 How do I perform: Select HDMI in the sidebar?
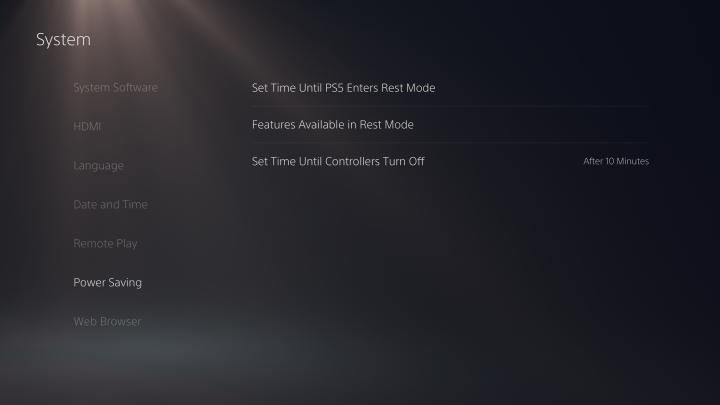87,126
